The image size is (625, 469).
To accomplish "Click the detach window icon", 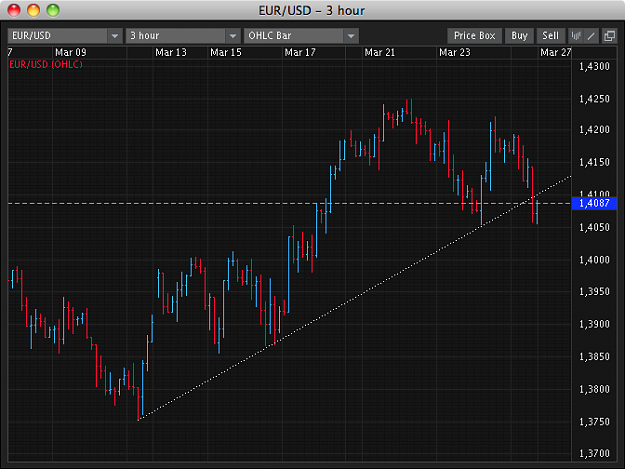I will [x=609, y=36].
